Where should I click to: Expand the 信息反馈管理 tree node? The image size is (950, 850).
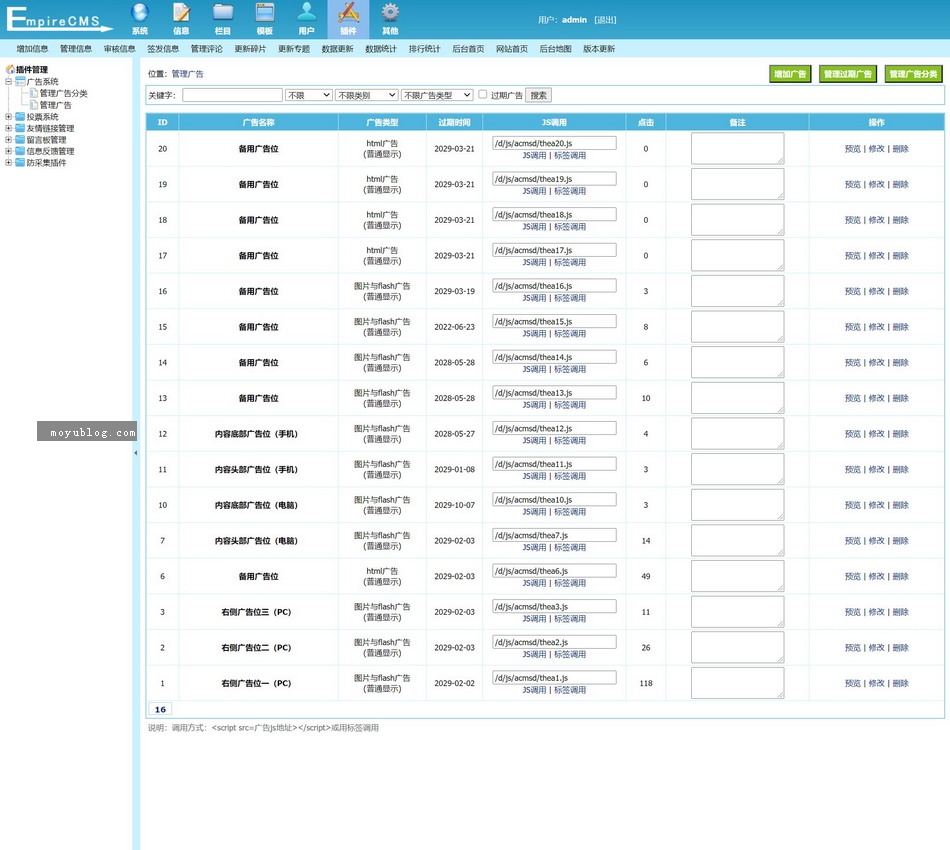8,151
